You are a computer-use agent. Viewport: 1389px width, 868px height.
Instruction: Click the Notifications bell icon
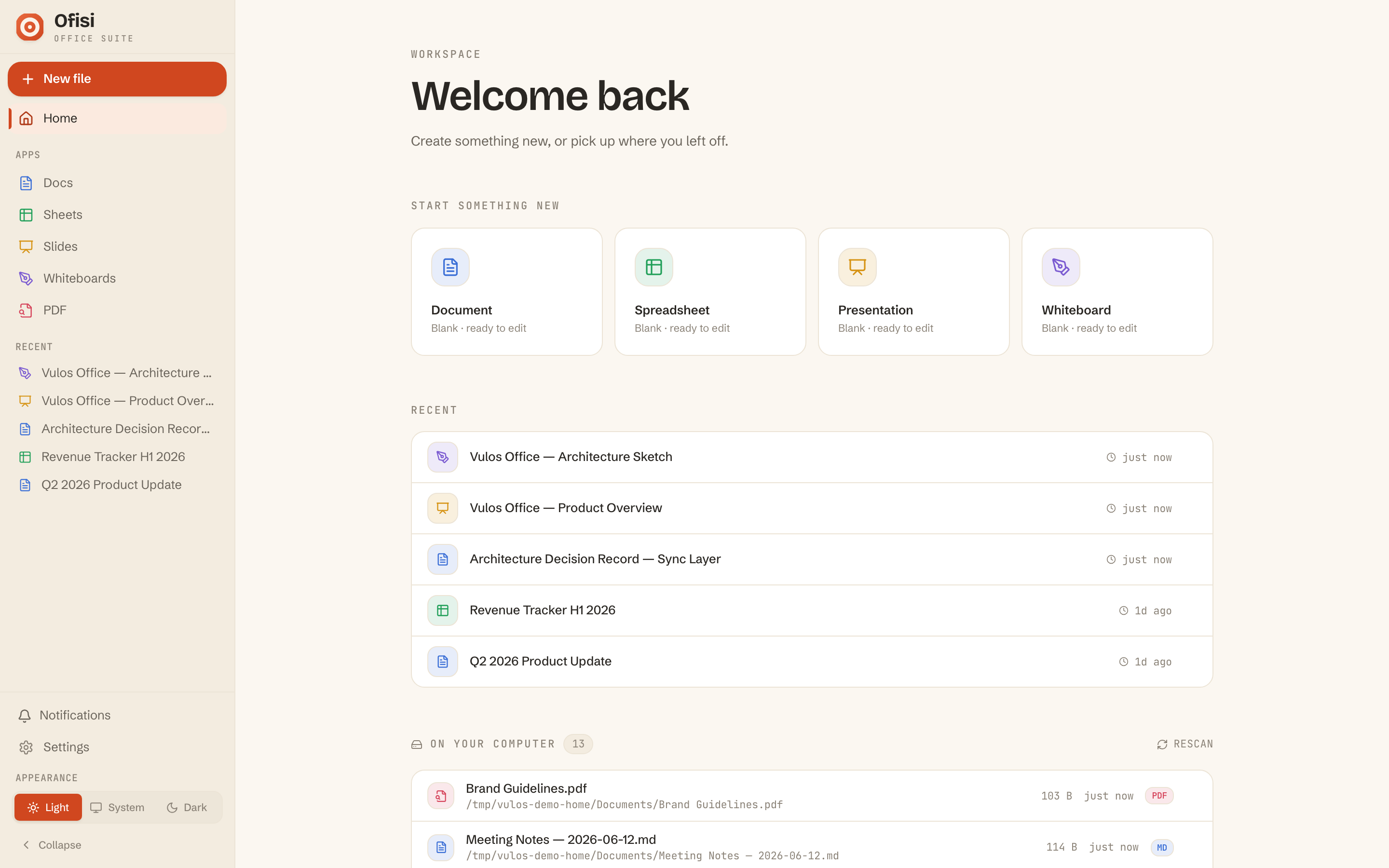[x=25, y=715]
